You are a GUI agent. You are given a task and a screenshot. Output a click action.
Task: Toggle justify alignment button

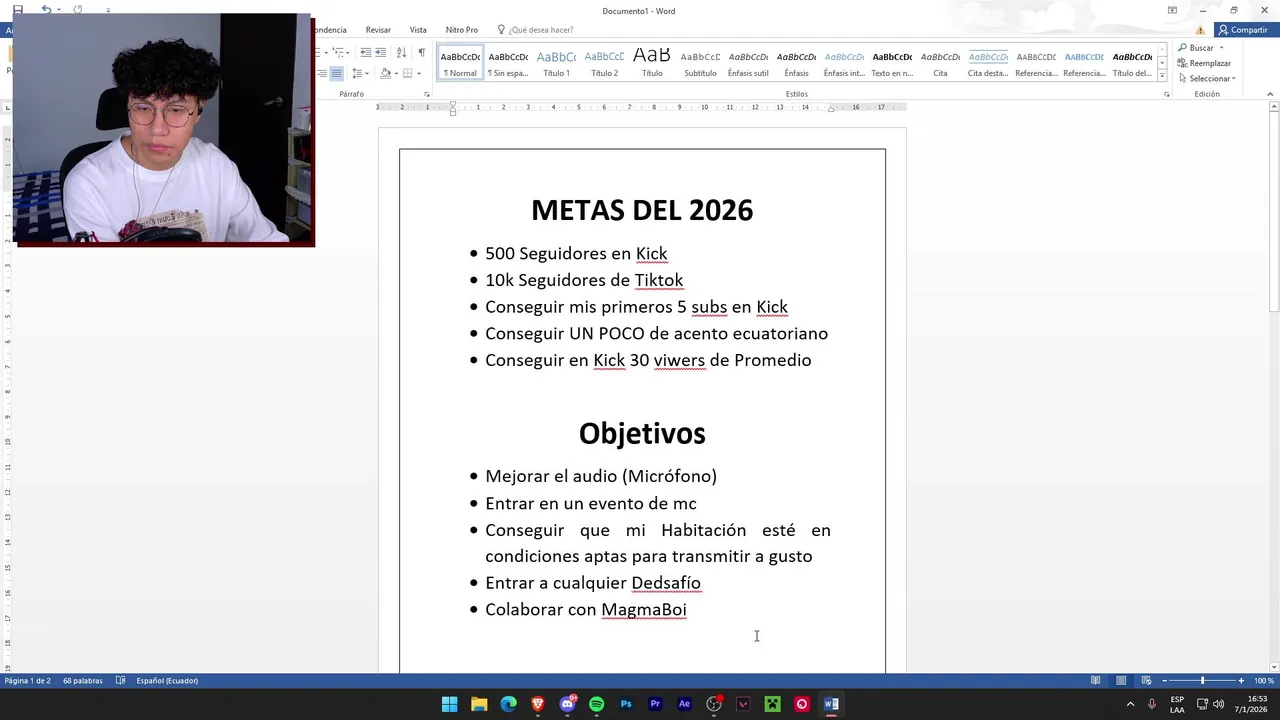336,73
